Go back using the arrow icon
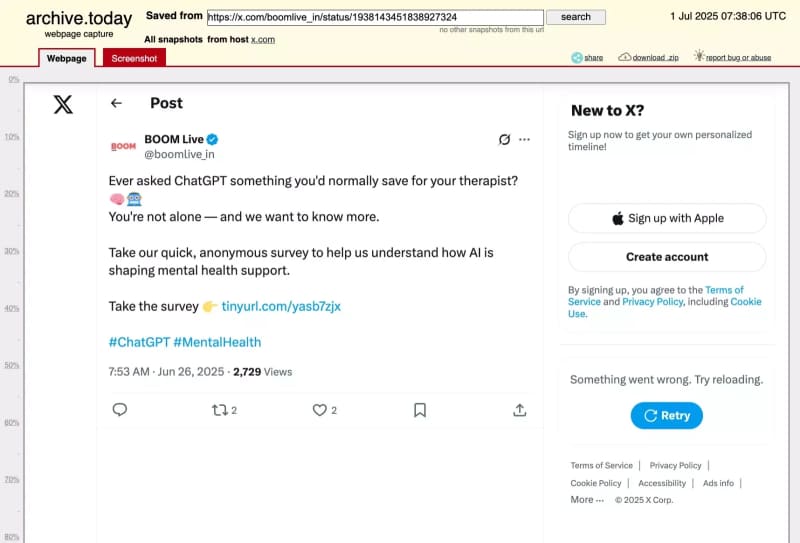 tap(116, 103)
